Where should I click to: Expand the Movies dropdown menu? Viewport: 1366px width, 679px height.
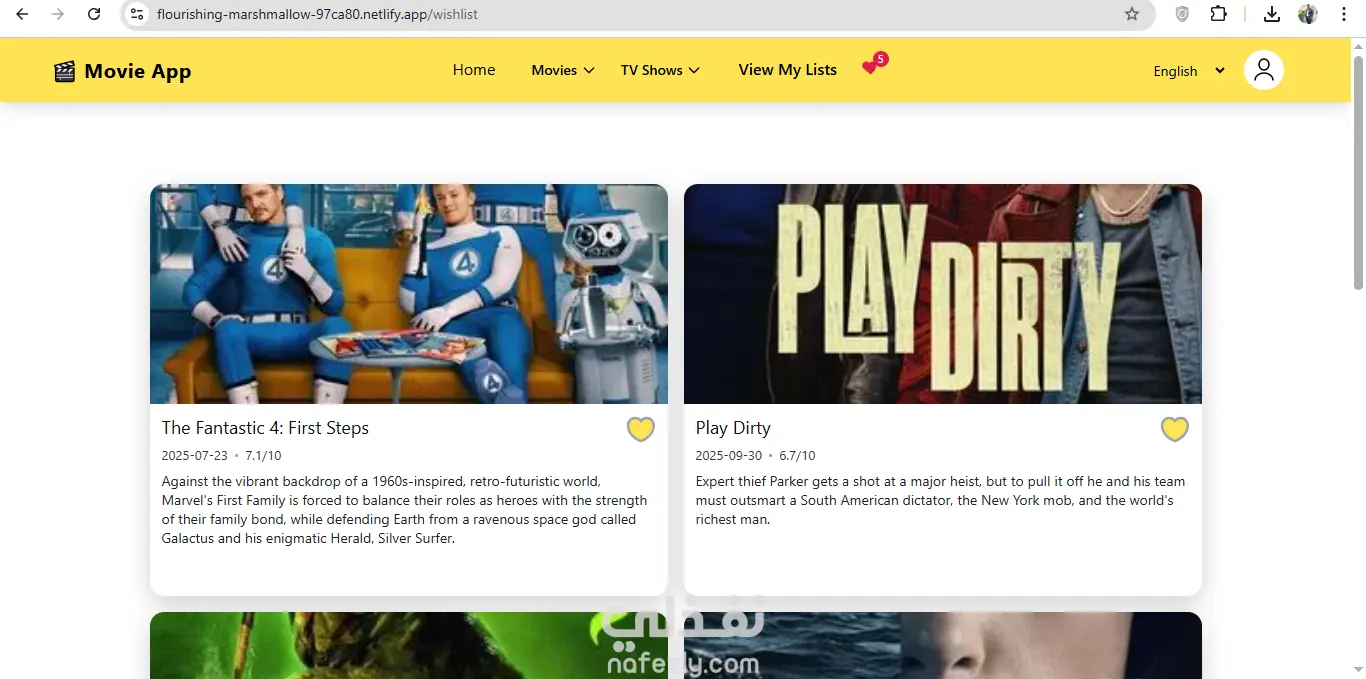click(563, 70)
